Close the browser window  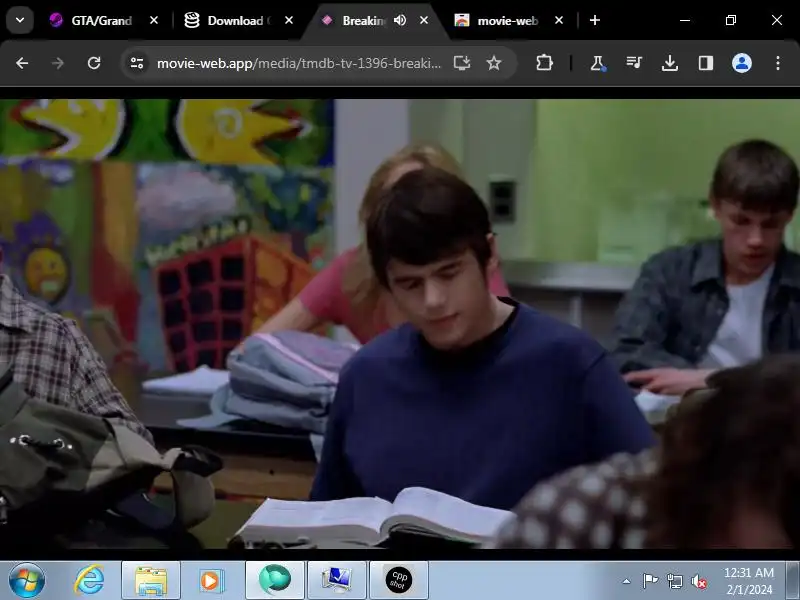coord(777,20)
